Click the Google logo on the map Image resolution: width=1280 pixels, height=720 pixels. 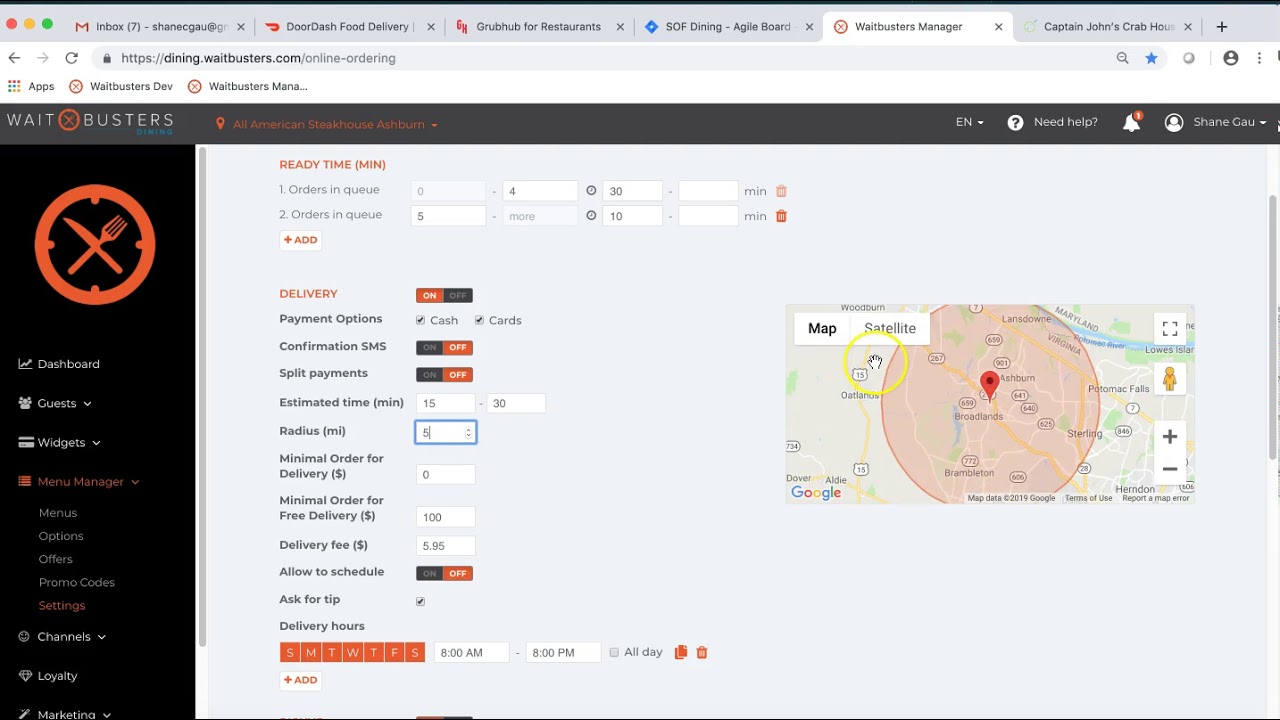click(x=816, y=493)
